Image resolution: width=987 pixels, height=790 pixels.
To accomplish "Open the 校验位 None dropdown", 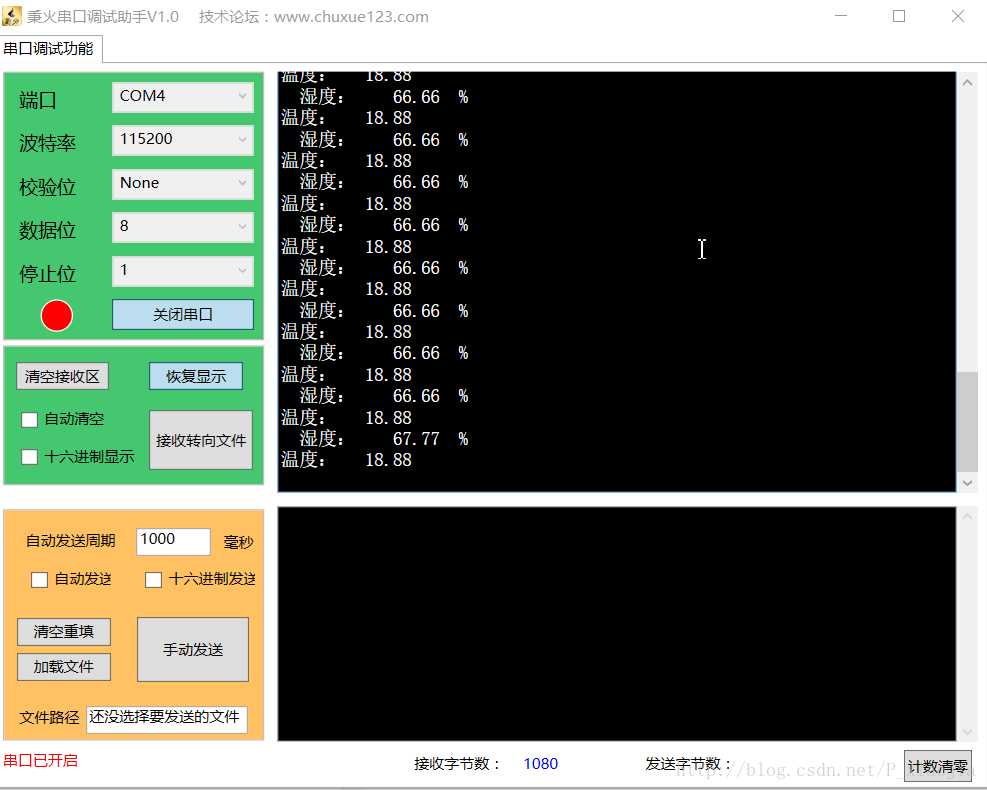I will (x=183, y=184).
